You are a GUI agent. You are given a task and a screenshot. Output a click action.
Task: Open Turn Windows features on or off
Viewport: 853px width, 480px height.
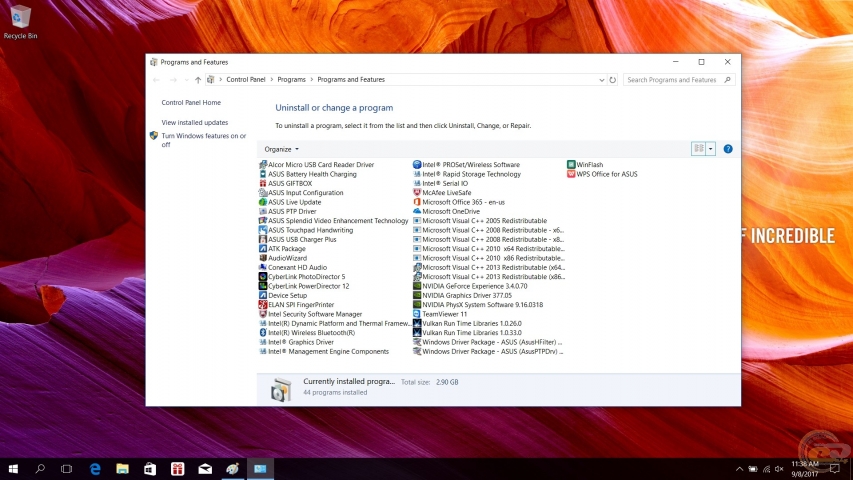203,140
